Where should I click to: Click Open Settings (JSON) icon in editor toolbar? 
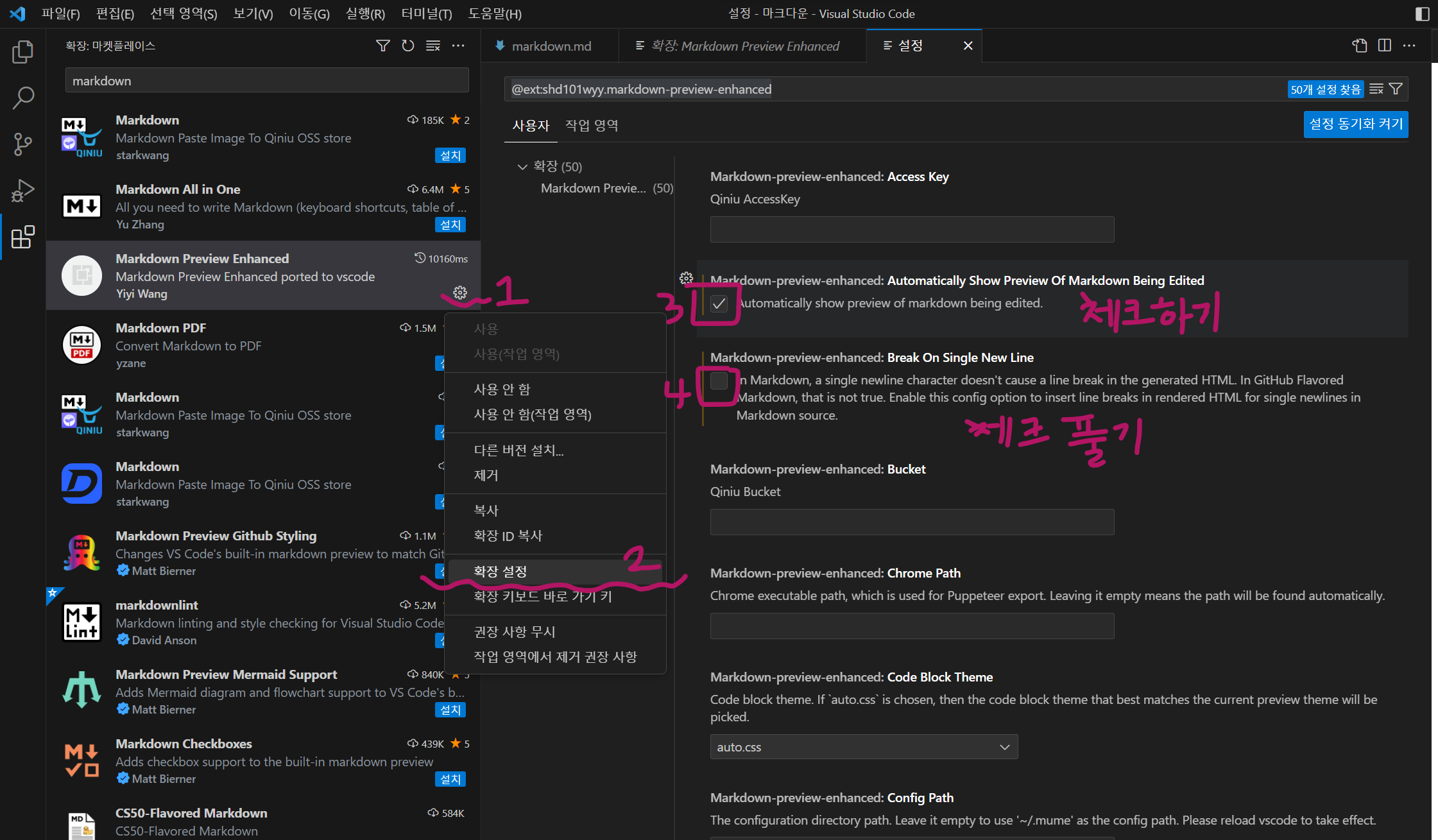click(x=1359, y=46)
